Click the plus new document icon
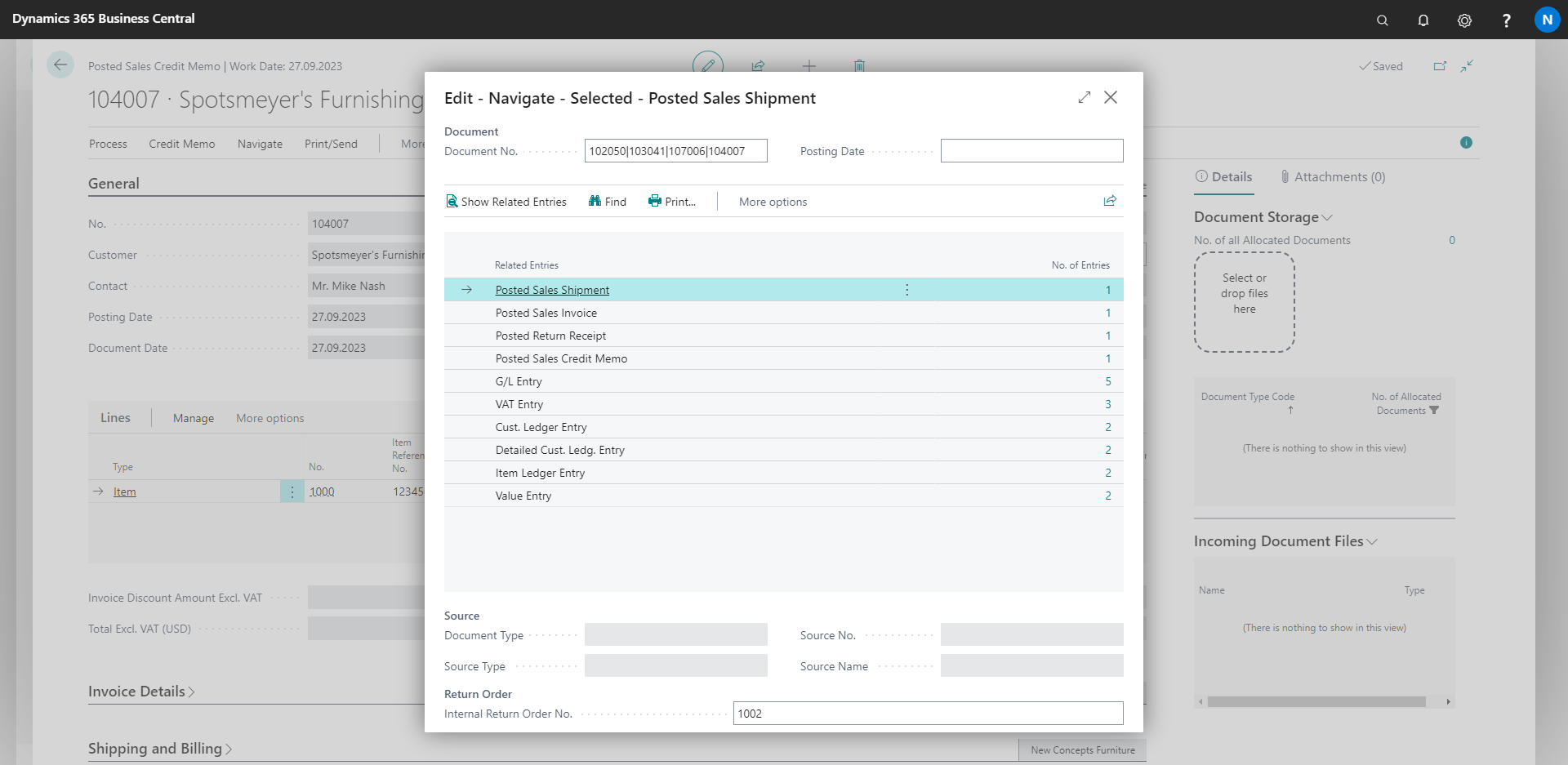Viewport: 1568px width, 765px height. (809, 65)
